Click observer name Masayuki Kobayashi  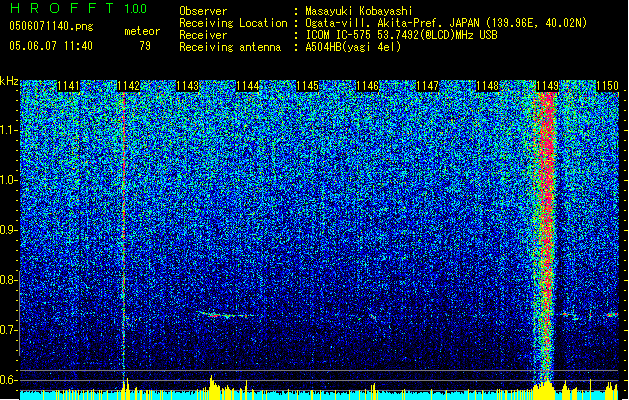[359, 11]
